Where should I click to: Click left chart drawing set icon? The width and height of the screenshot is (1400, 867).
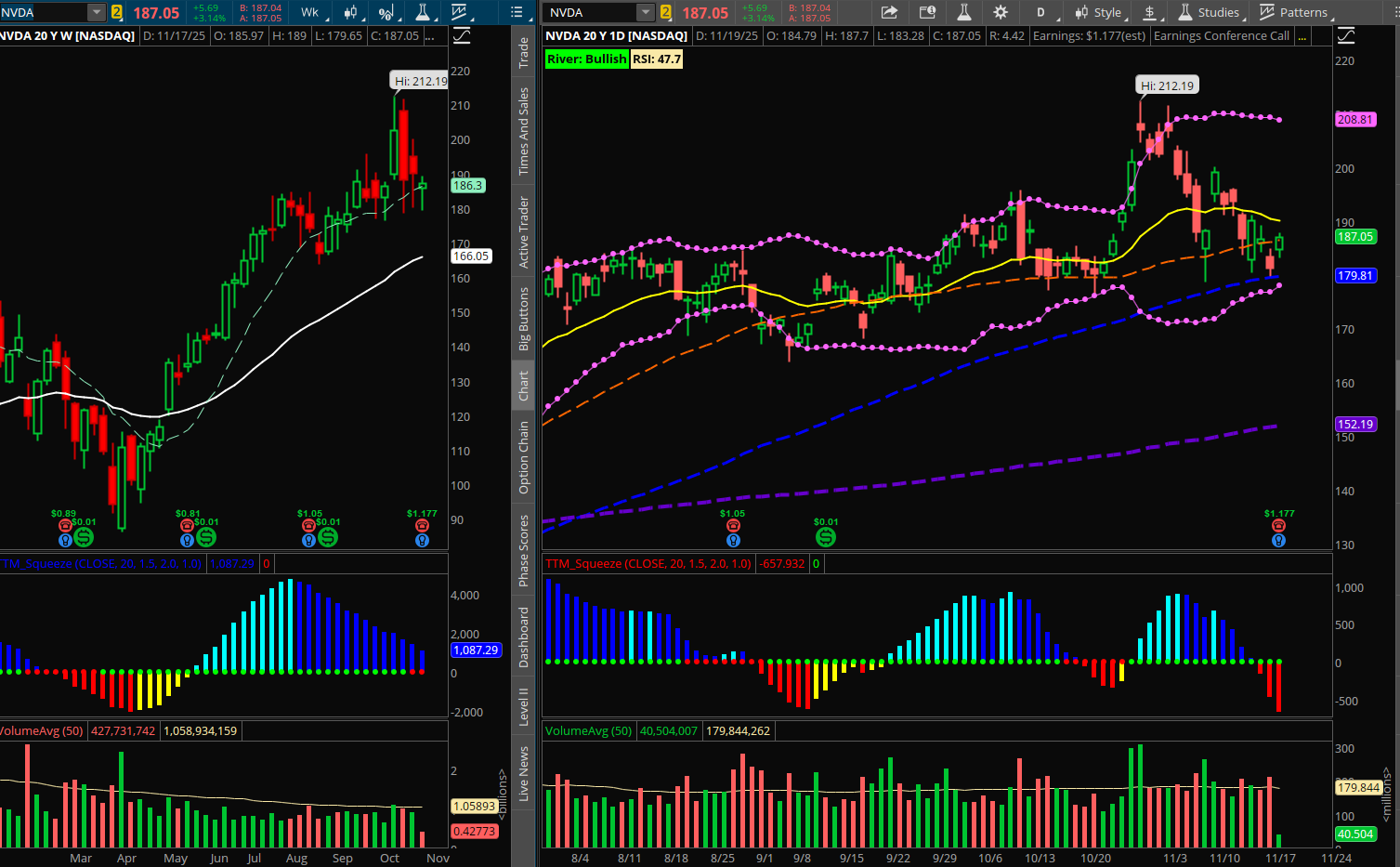462,36
